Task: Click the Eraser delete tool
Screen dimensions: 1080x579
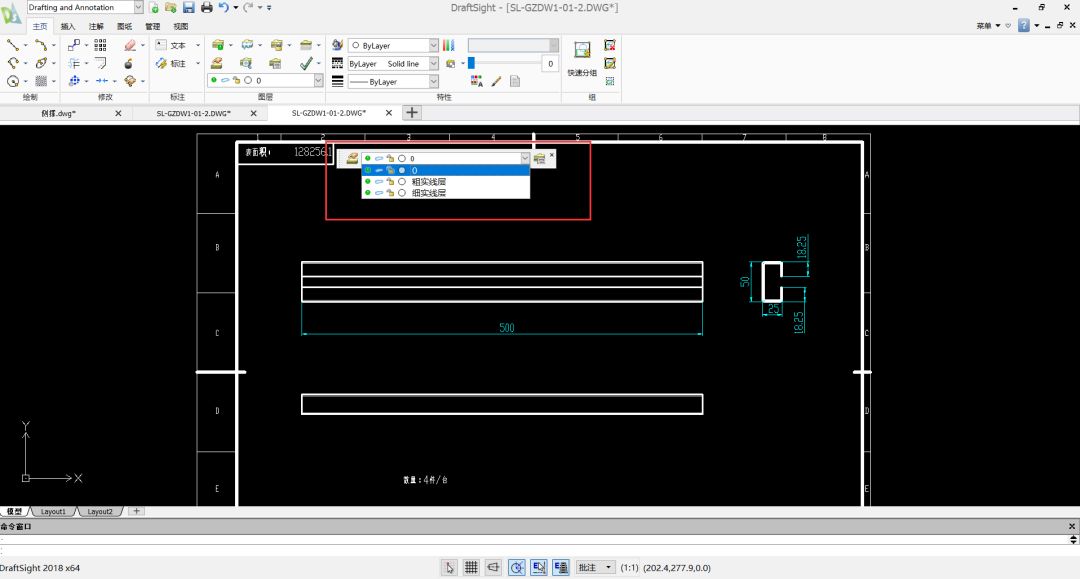Action: [x=129, y=45]
